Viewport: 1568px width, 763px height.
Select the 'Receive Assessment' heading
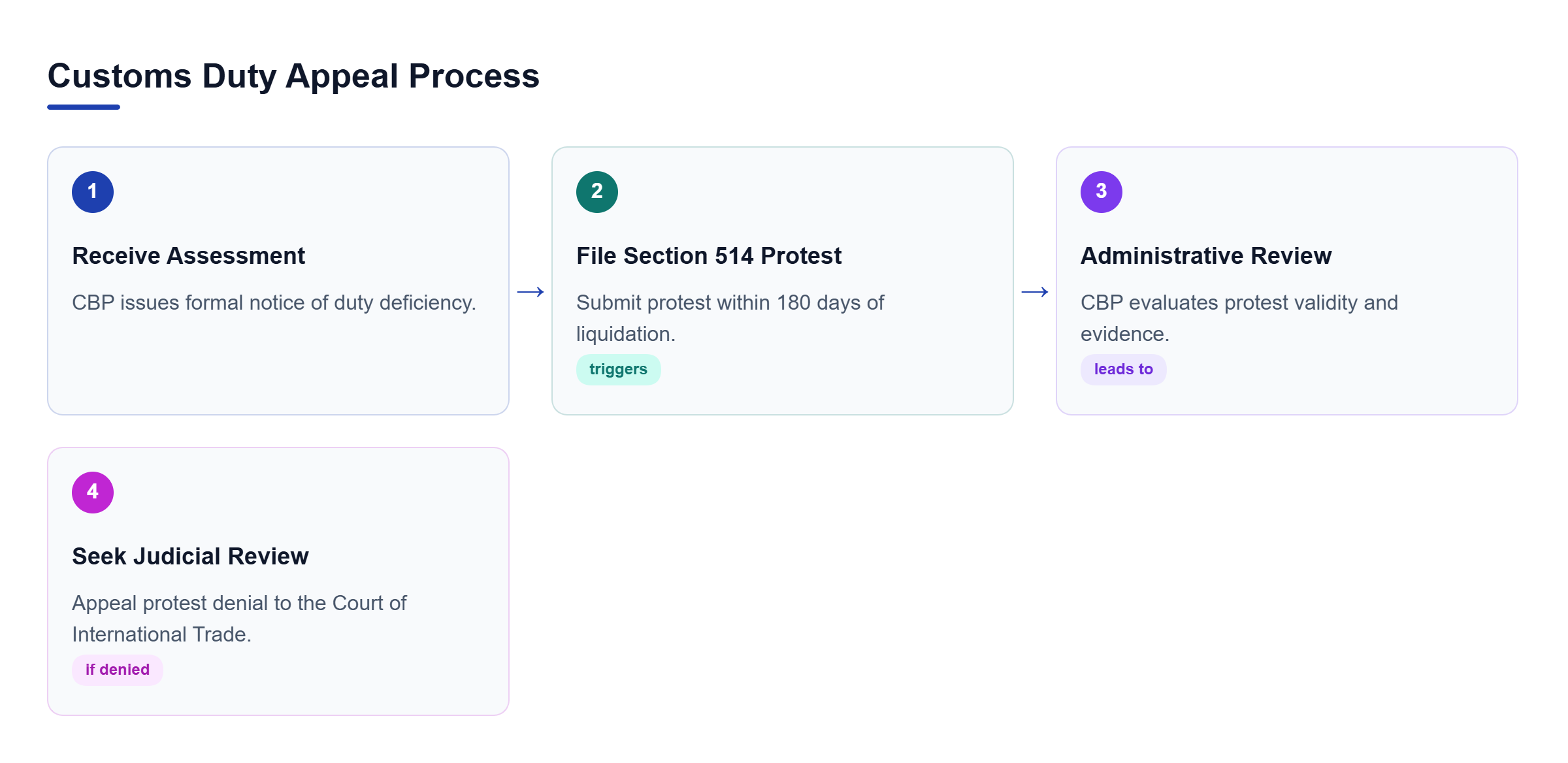tap(189, 255)
